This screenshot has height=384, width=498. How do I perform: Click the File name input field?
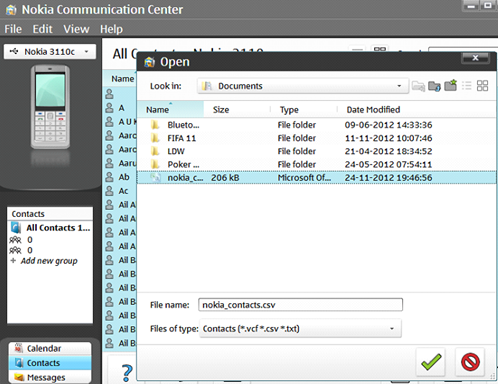[300, 305]
